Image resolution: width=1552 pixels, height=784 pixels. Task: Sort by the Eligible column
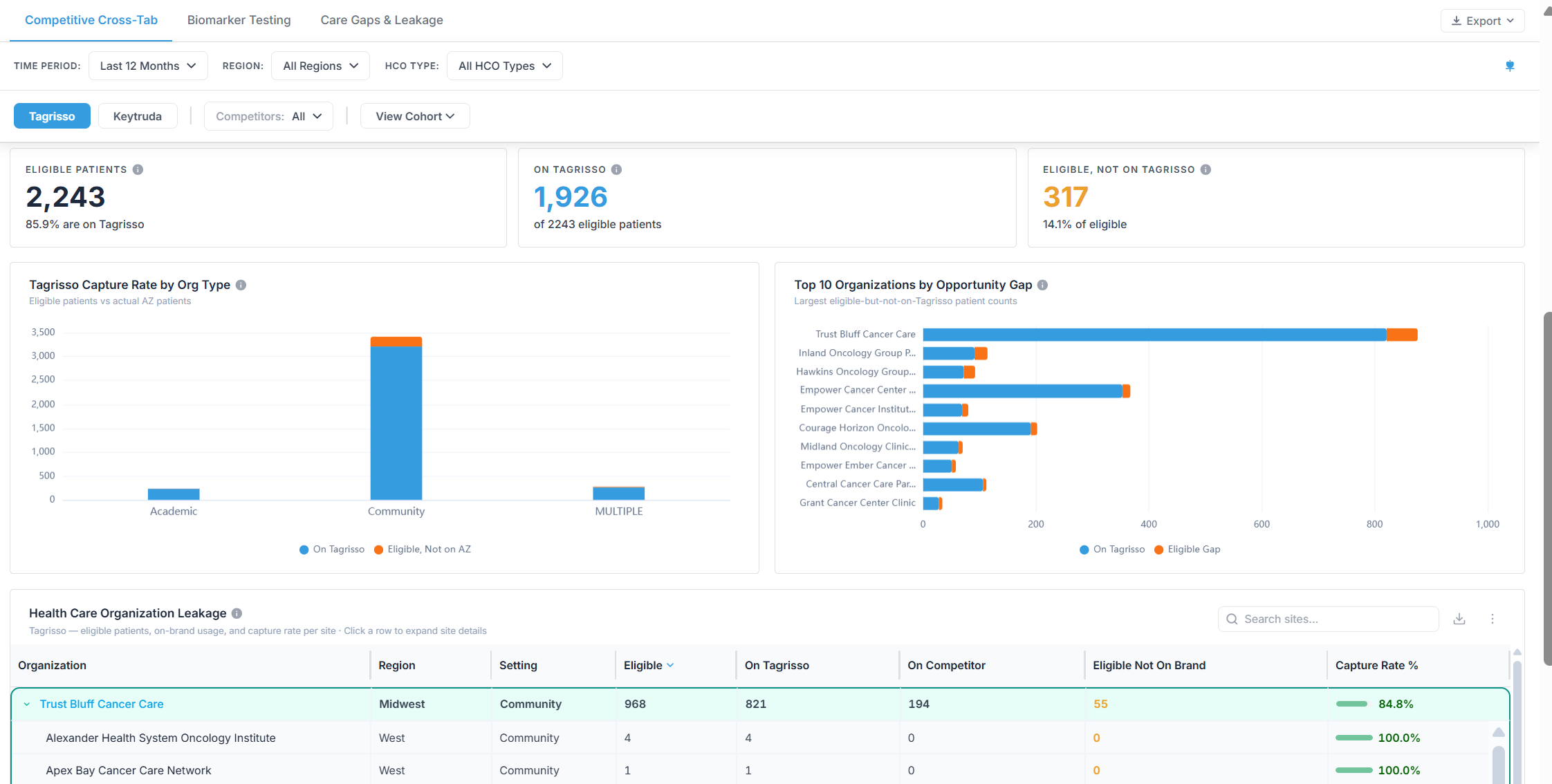(649, 665)
